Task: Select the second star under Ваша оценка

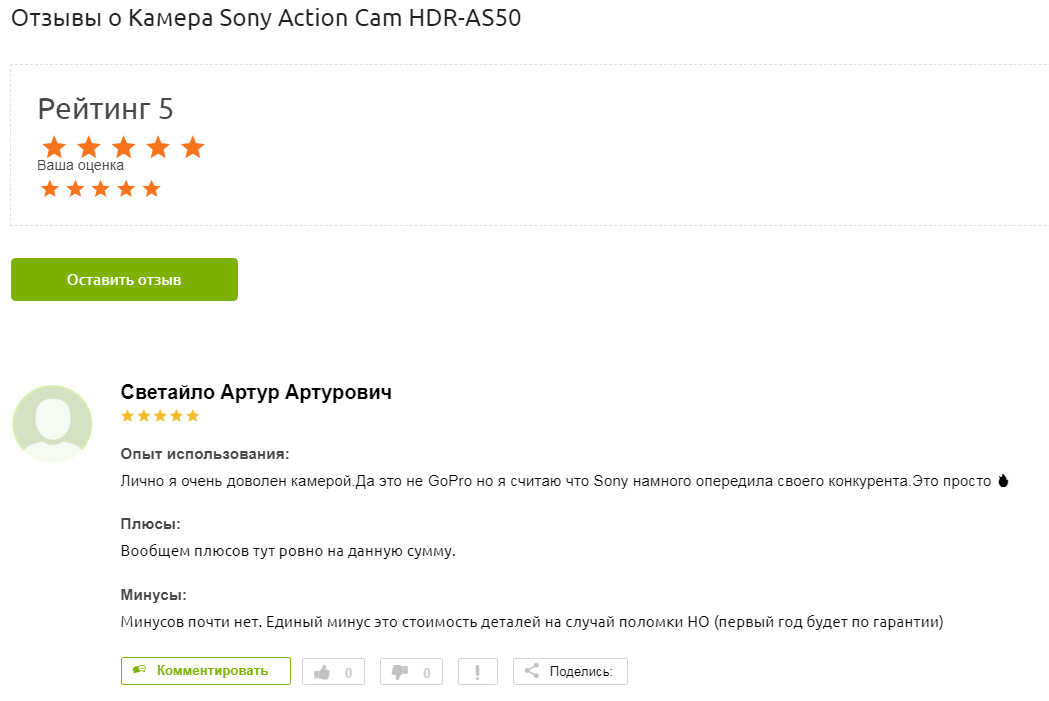Action: coord(75,189)
